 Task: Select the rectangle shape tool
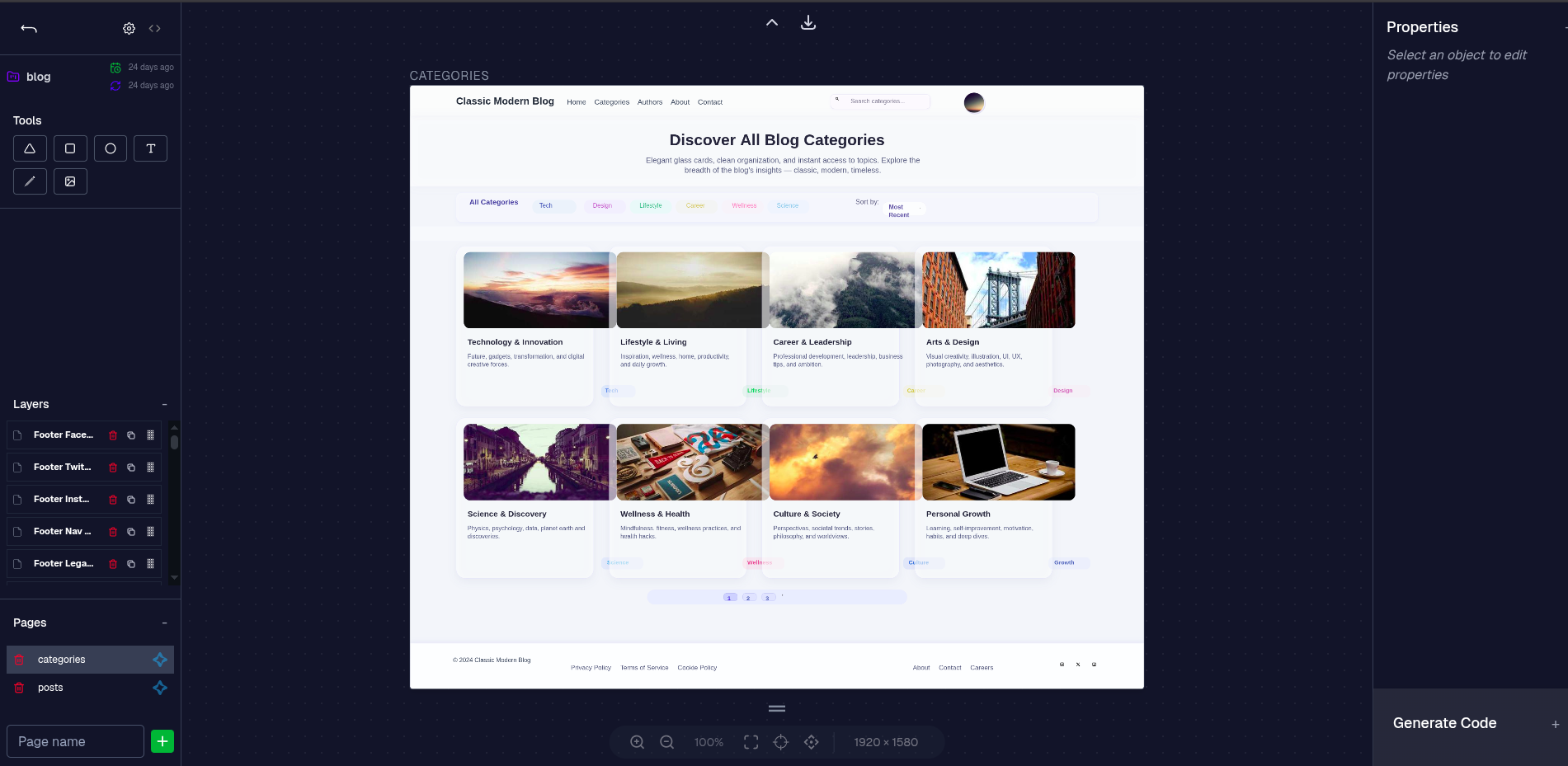[70, 148]
